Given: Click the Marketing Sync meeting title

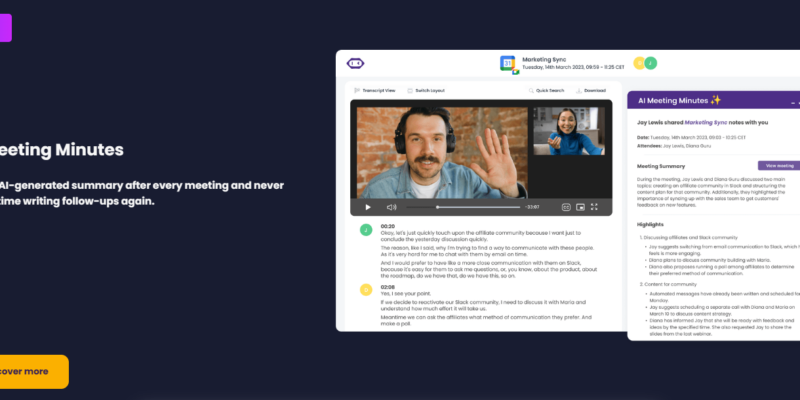Looking at the screenshot, I should 544,60.
